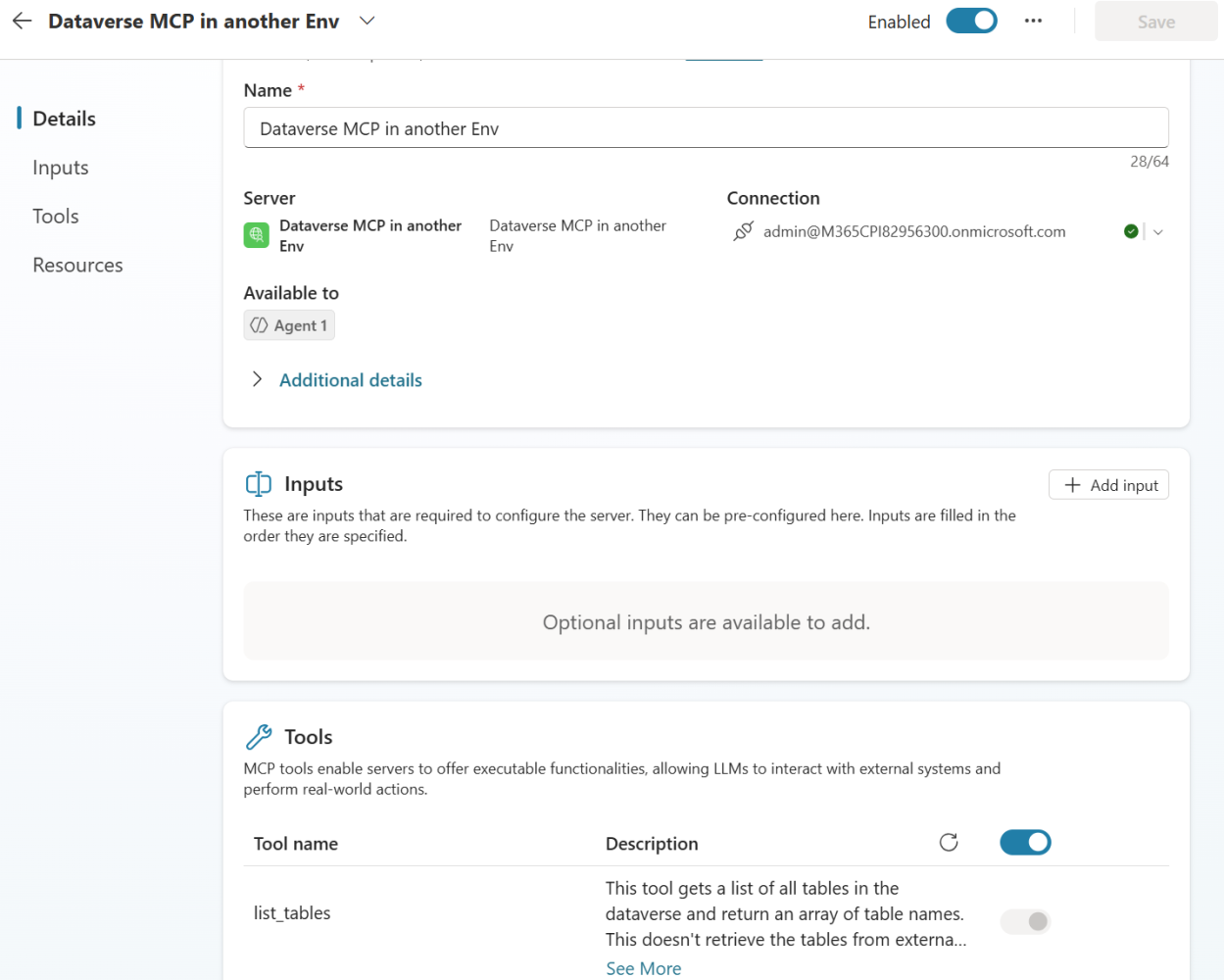The image size is (1224, 980).
Task: Click the Add input button
Action: 1108,485
